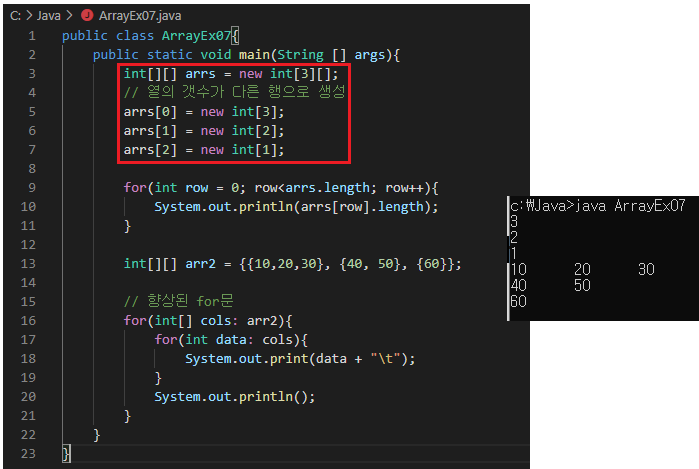Click the 'java ArrayEx07' command in terminal

coord(629,206)
